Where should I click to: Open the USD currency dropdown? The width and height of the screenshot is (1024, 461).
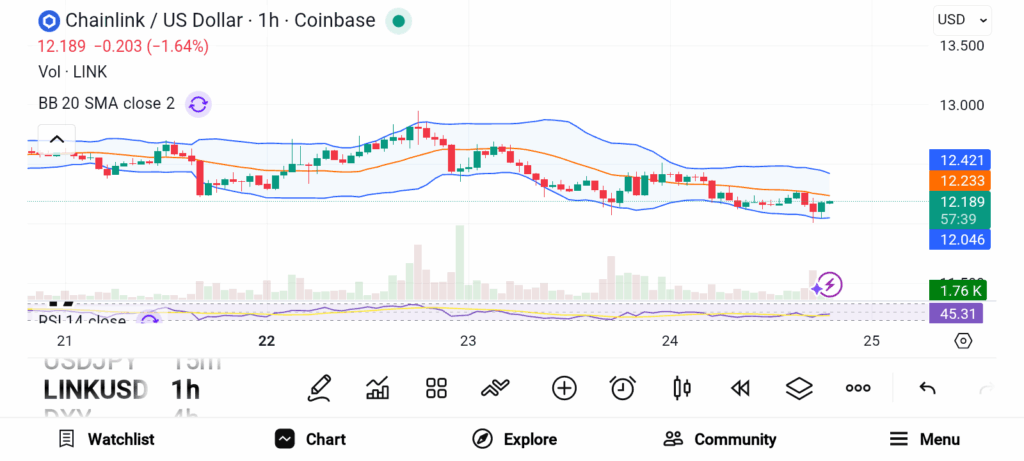pos(963,19)
